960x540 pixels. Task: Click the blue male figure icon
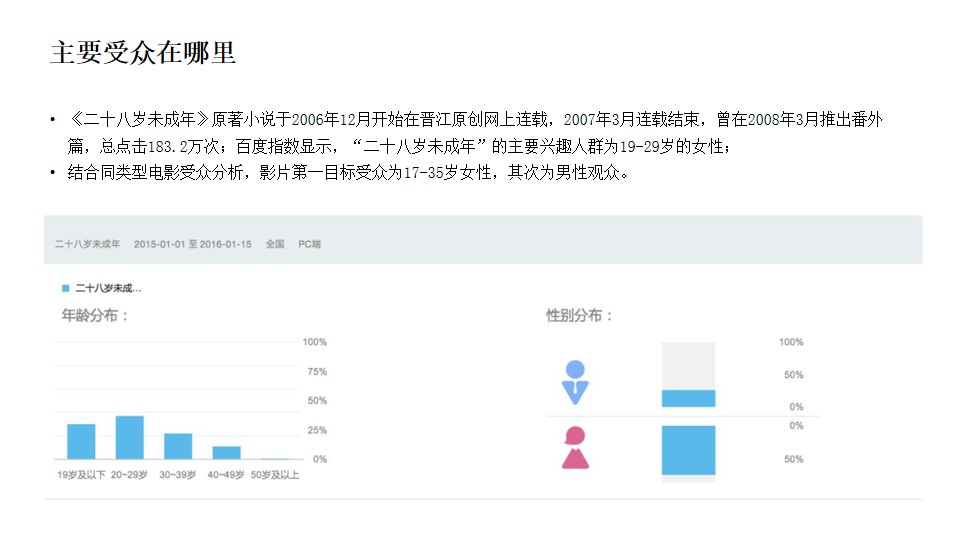(575, 383)
